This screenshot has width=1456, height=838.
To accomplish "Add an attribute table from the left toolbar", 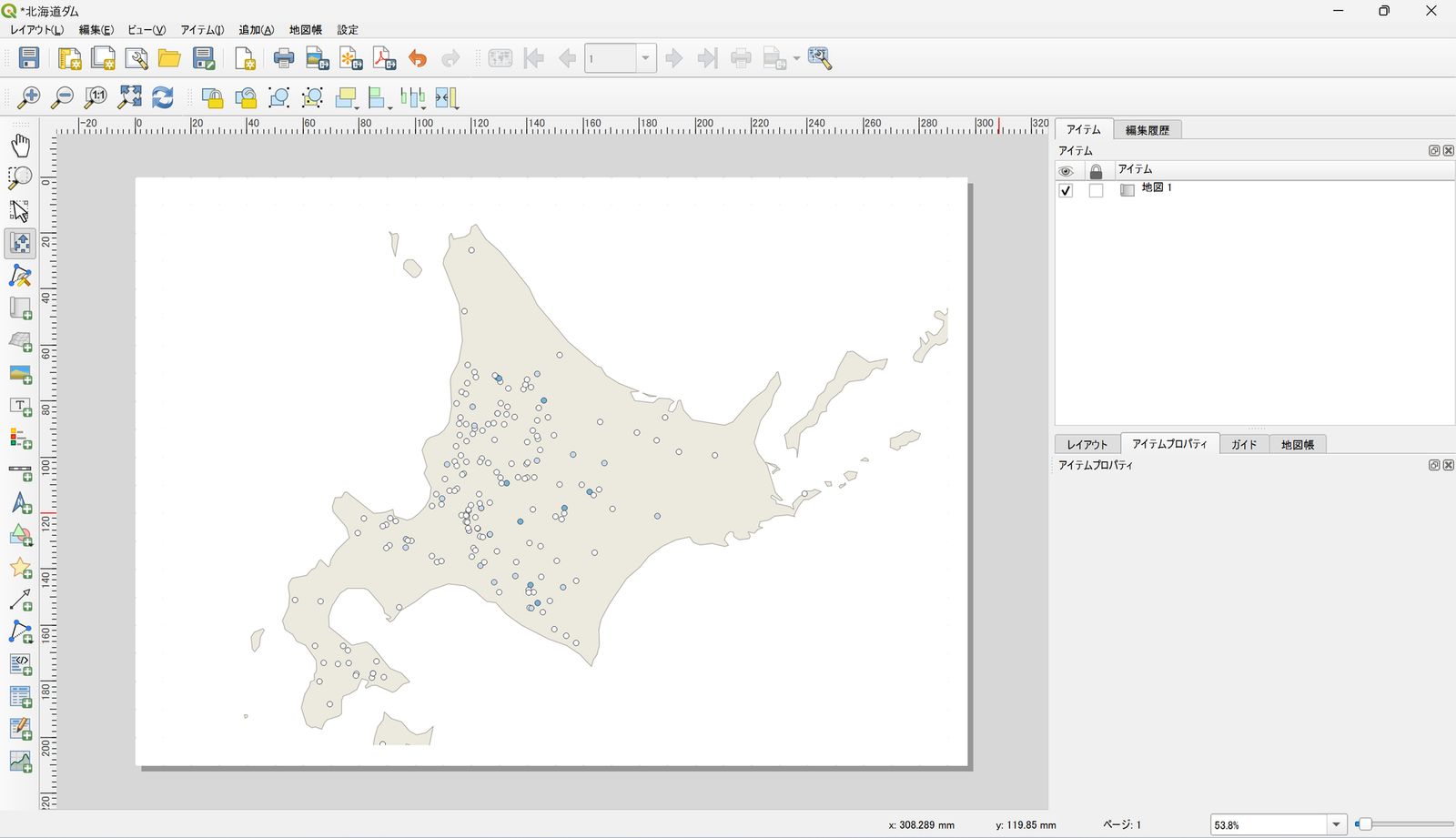I will [x=20, y=698].
